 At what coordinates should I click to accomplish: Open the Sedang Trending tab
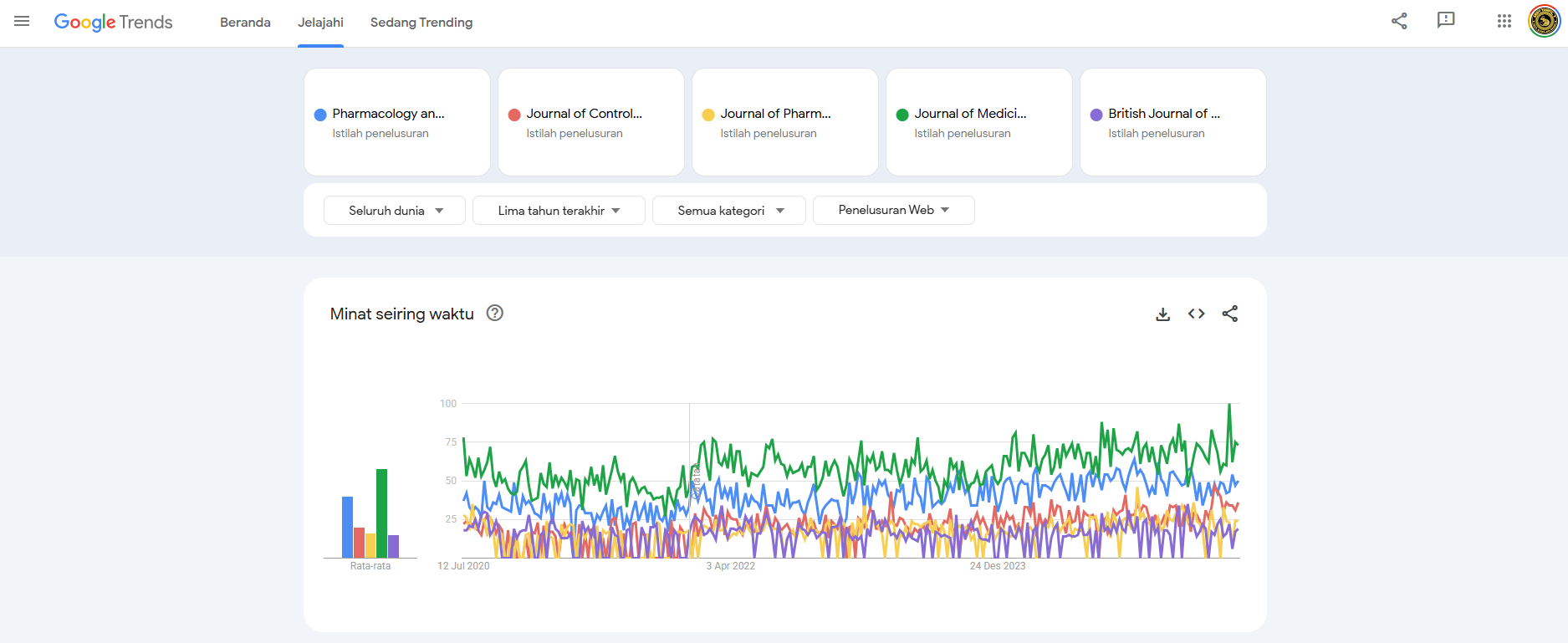(421, 23)
